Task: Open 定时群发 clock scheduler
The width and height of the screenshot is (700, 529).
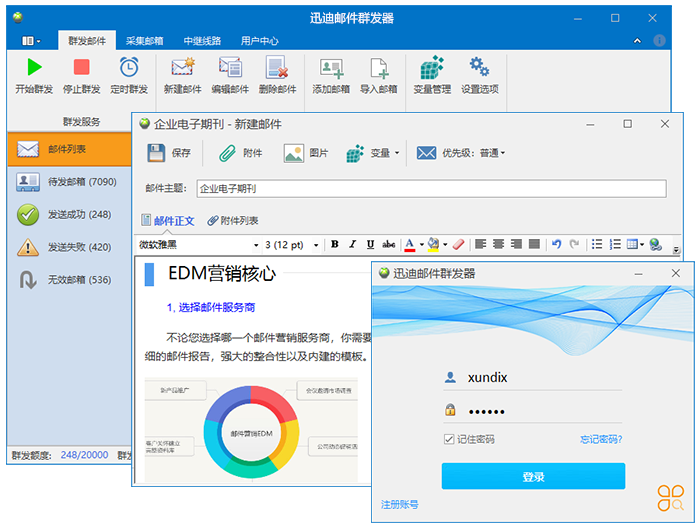Action: pyautogui.click(x=129, y=67)
